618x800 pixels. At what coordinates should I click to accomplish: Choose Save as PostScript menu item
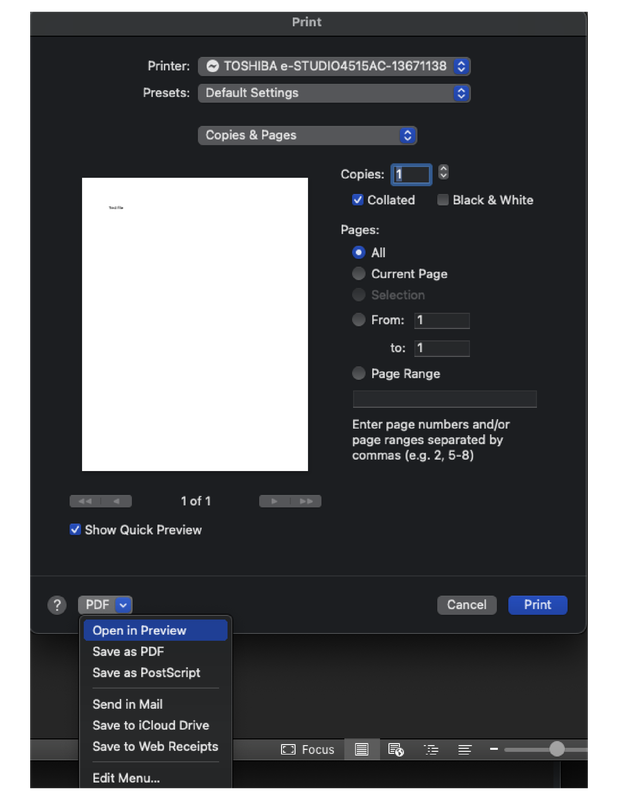[156, 672]
